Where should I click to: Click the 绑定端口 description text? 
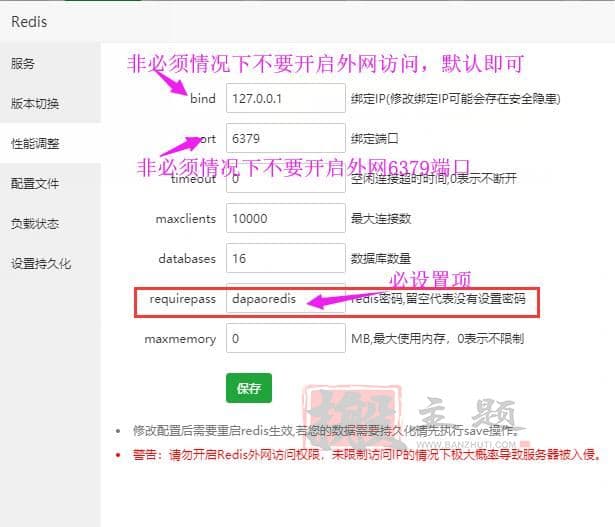pyautogui.click(x=375, y=138)
